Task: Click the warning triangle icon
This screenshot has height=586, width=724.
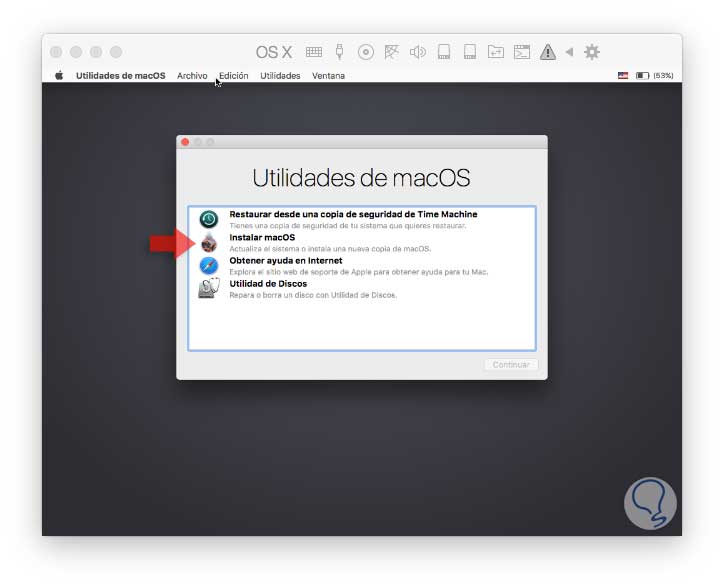Action: (x=548, y=52)
